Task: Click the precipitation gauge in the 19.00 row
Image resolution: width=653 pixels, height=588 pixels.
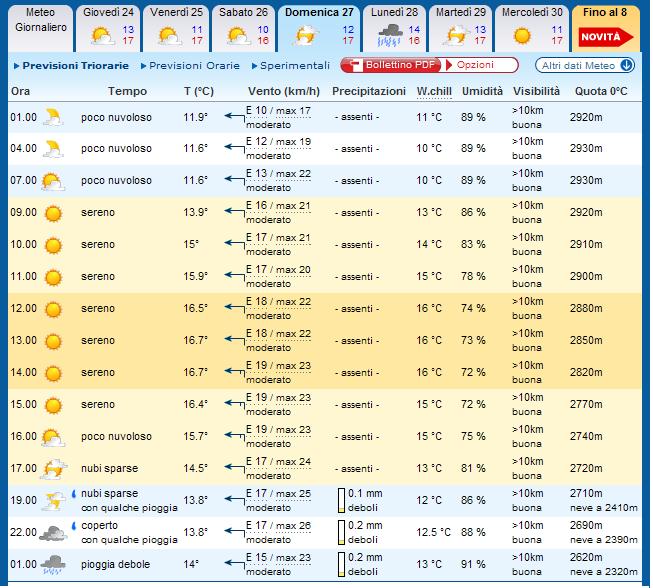Action: point(341,501)
